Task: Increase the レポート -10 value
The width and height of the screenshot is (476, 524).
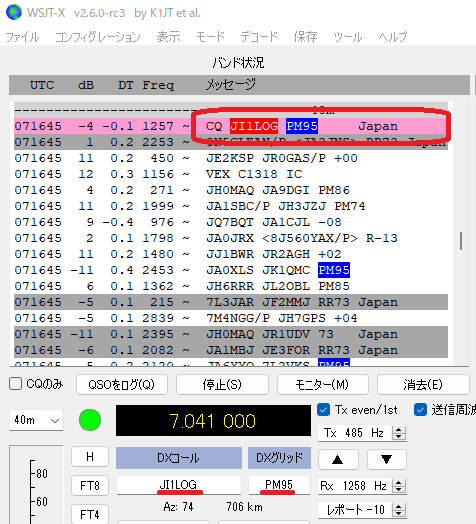Action: pos(398,507)
